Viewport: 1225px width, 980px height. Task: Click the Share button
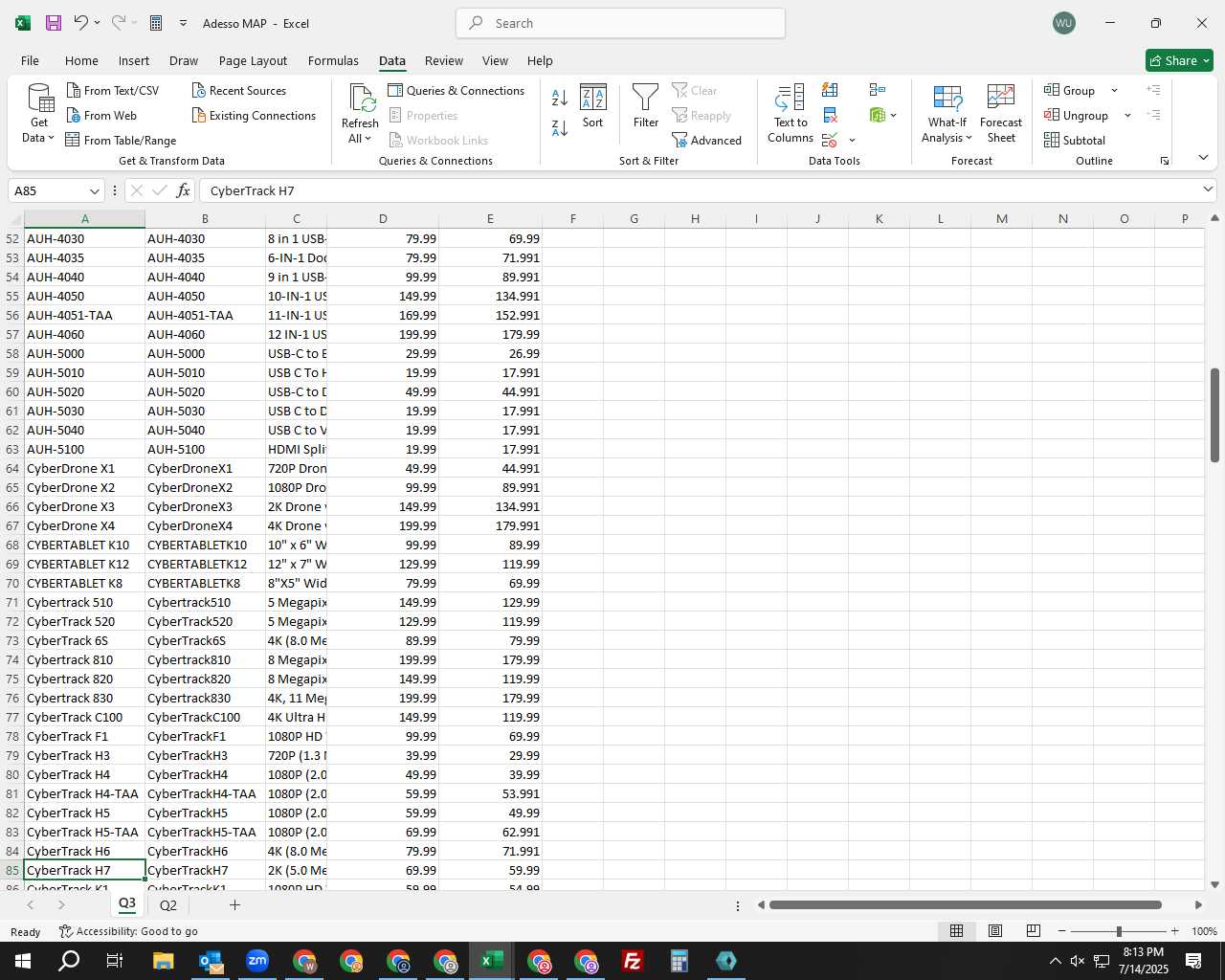(1179, 60)
